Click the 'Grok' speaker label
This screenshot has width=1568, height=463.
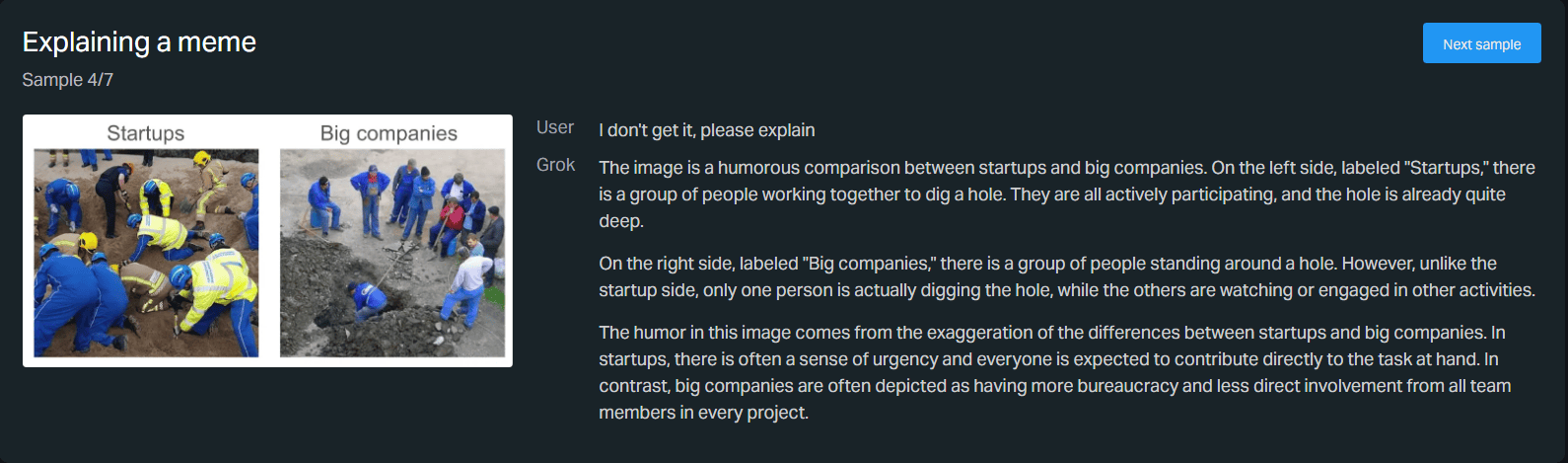(x=555, y=165)
